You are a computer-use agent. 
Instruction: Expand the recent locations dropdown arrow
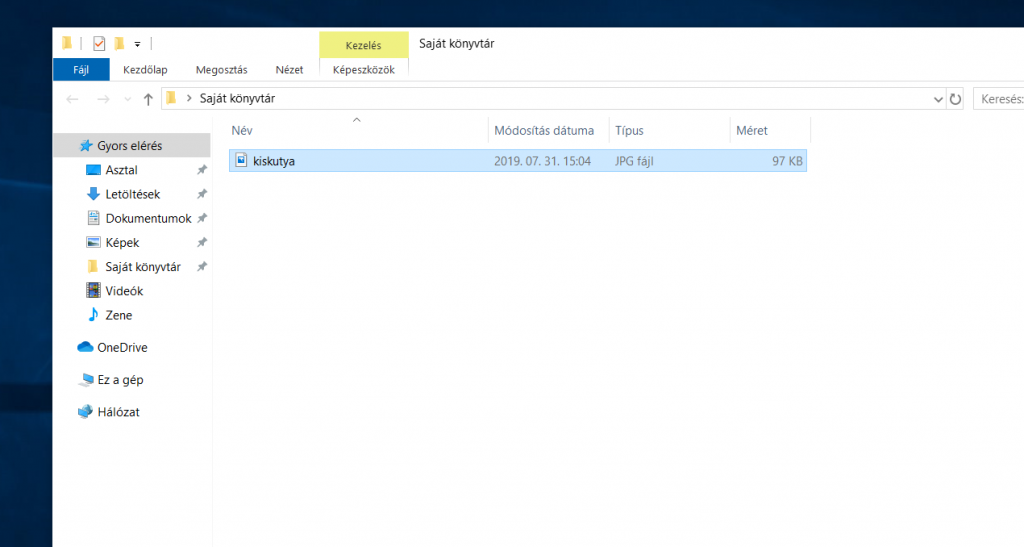pos(126,99)
